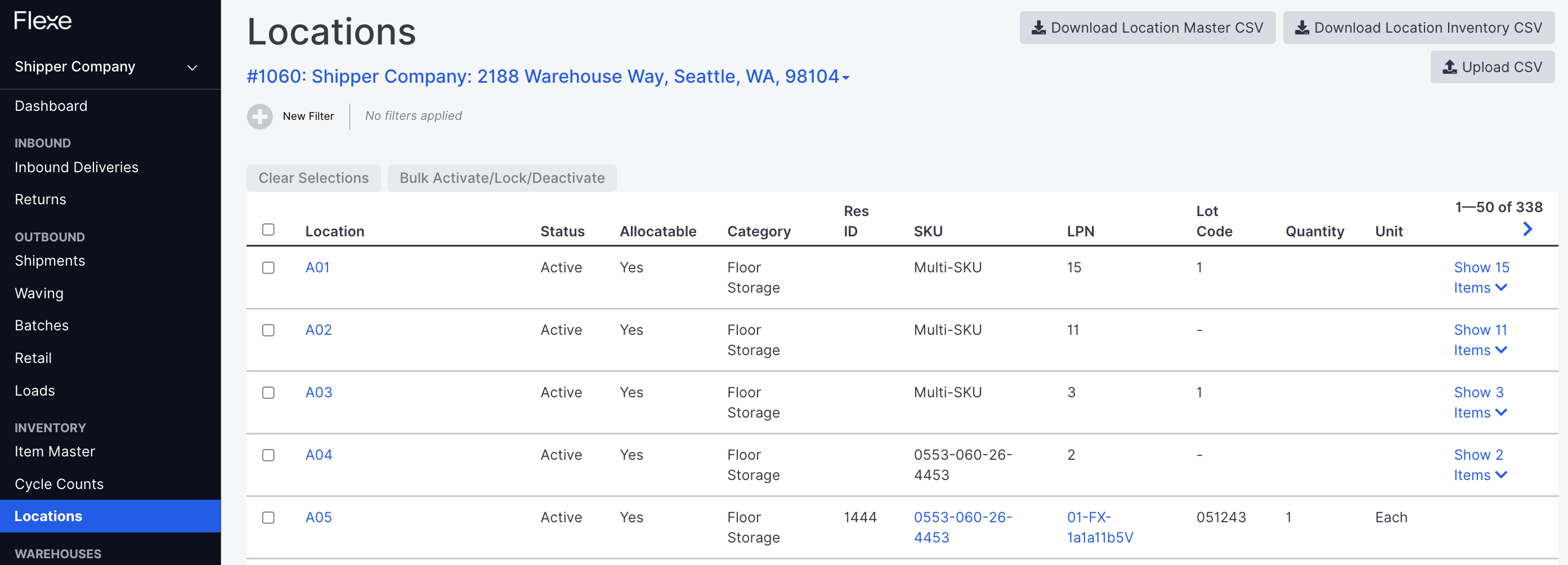1568x565 pixels.
Task: Expand Show 15 Items for location A01
Action: (x=1481, y=277)
